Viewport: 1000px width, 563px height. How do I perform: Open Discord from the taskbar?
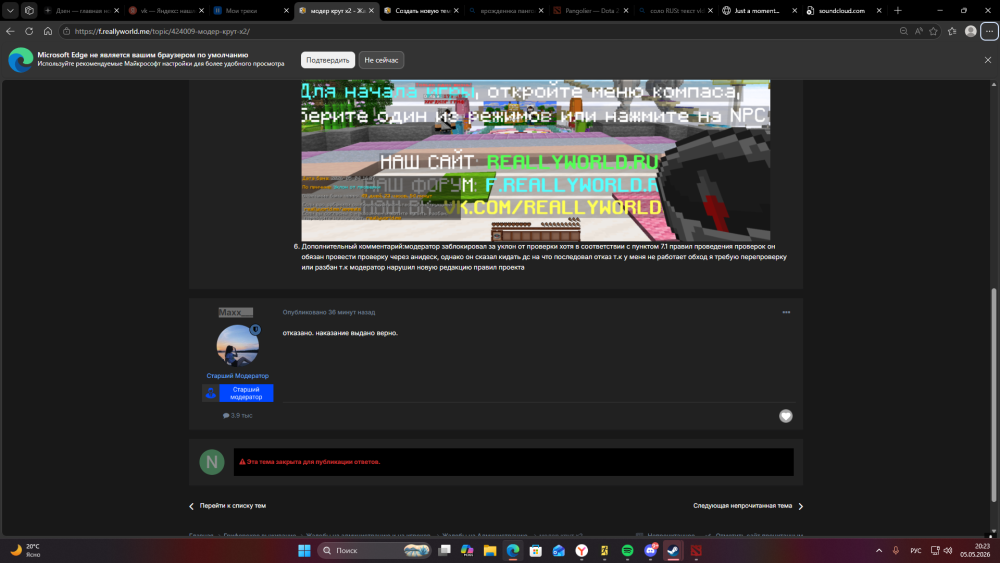tap(651, 550)
